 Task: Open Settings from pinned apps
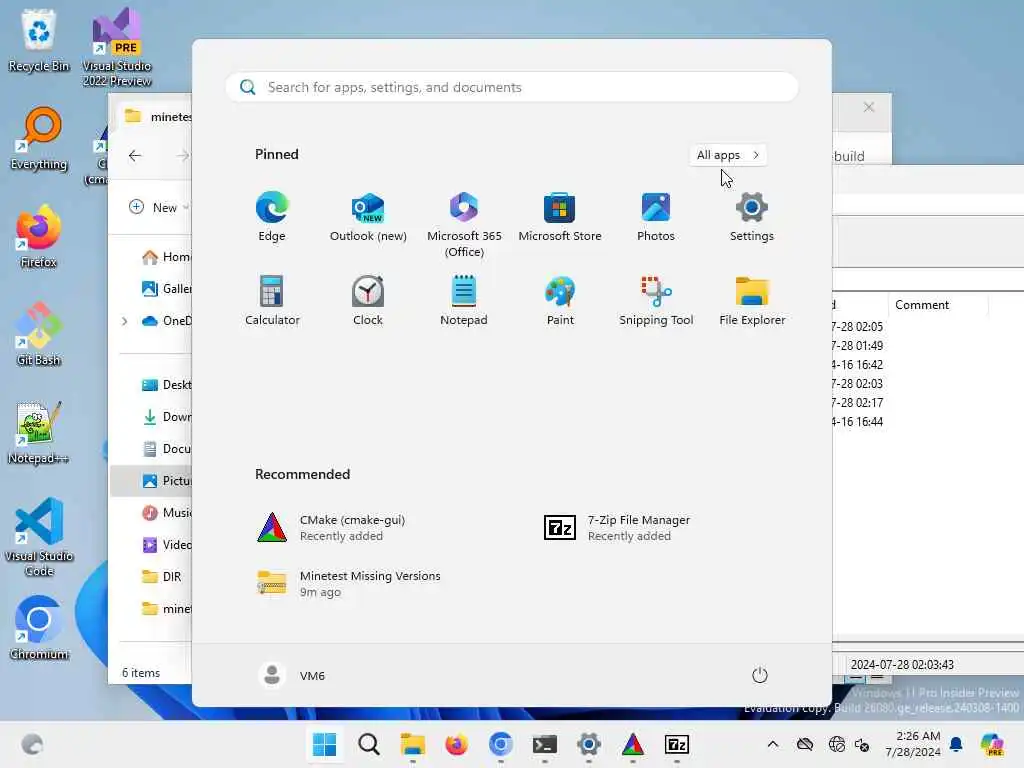coord(752,217)
